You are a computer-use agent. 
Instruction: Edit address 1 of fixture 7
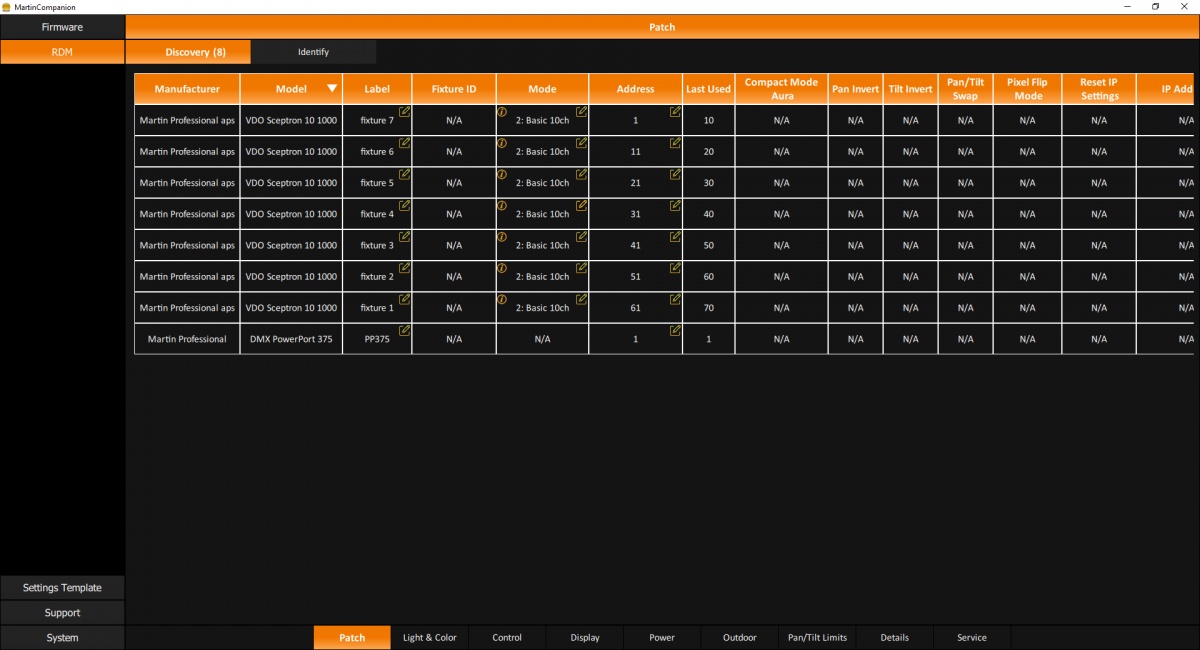[x=676, y=112]
